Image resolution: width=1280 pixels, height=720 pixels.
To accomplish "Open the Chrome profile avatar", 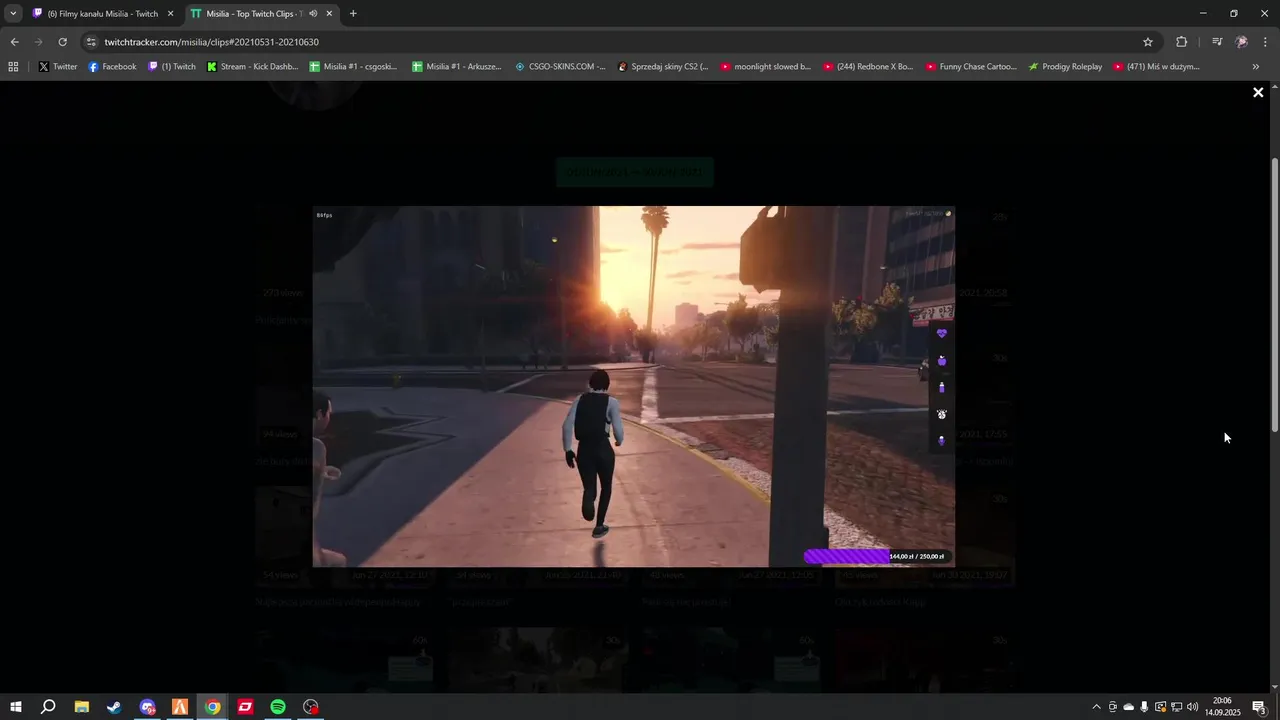I will coord(1241,42).
